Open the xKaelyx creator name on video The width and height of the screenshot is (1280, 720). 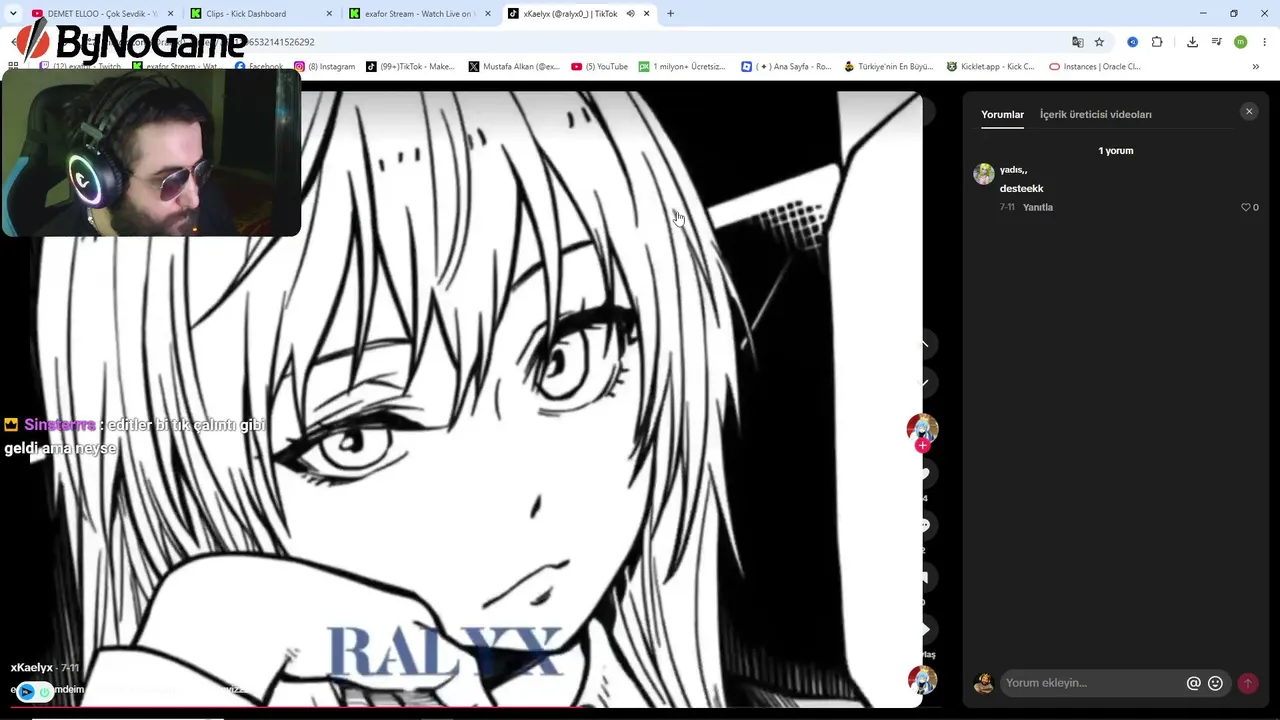[32, 667]
